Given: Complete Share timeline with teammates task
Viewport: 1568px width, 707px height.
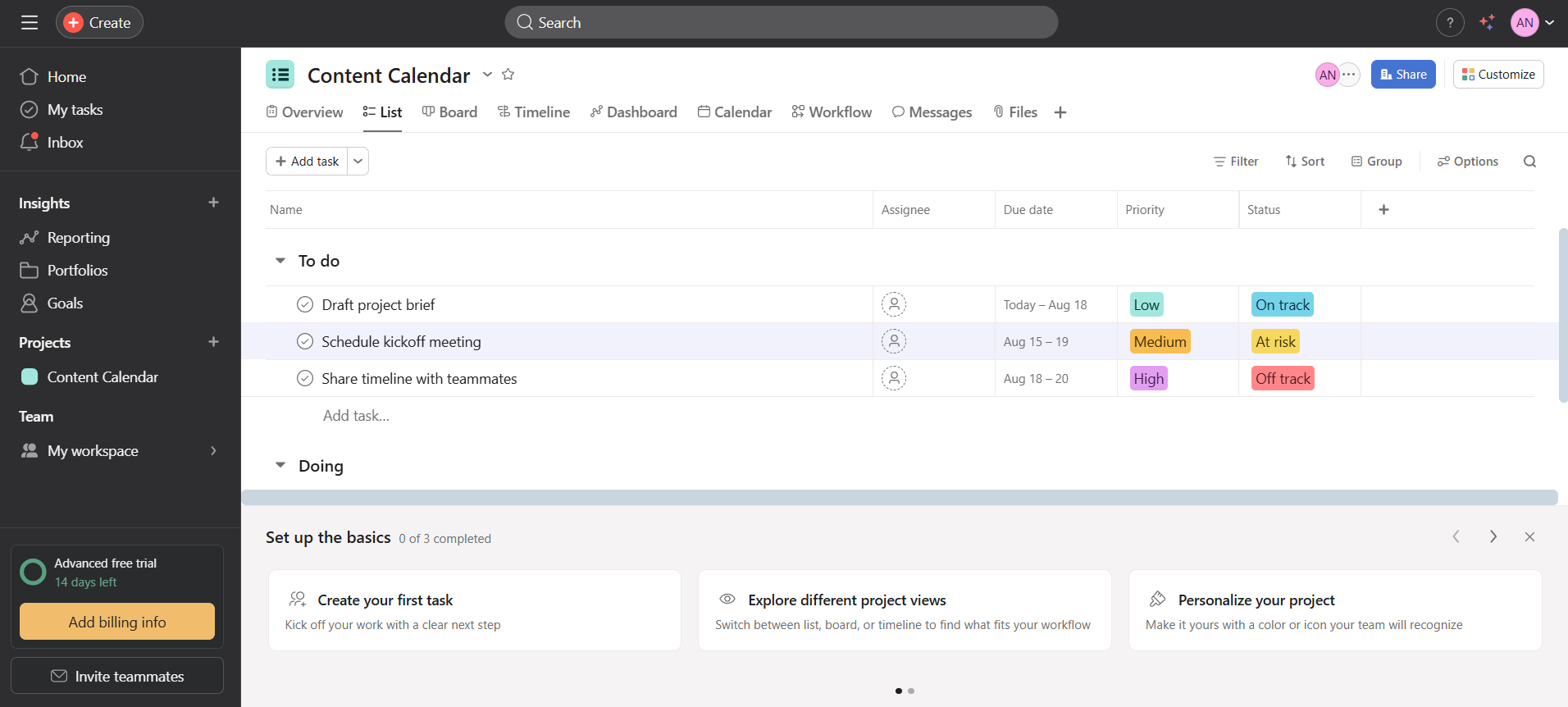Looking at the screenshot, I should (x=305, y=379).
